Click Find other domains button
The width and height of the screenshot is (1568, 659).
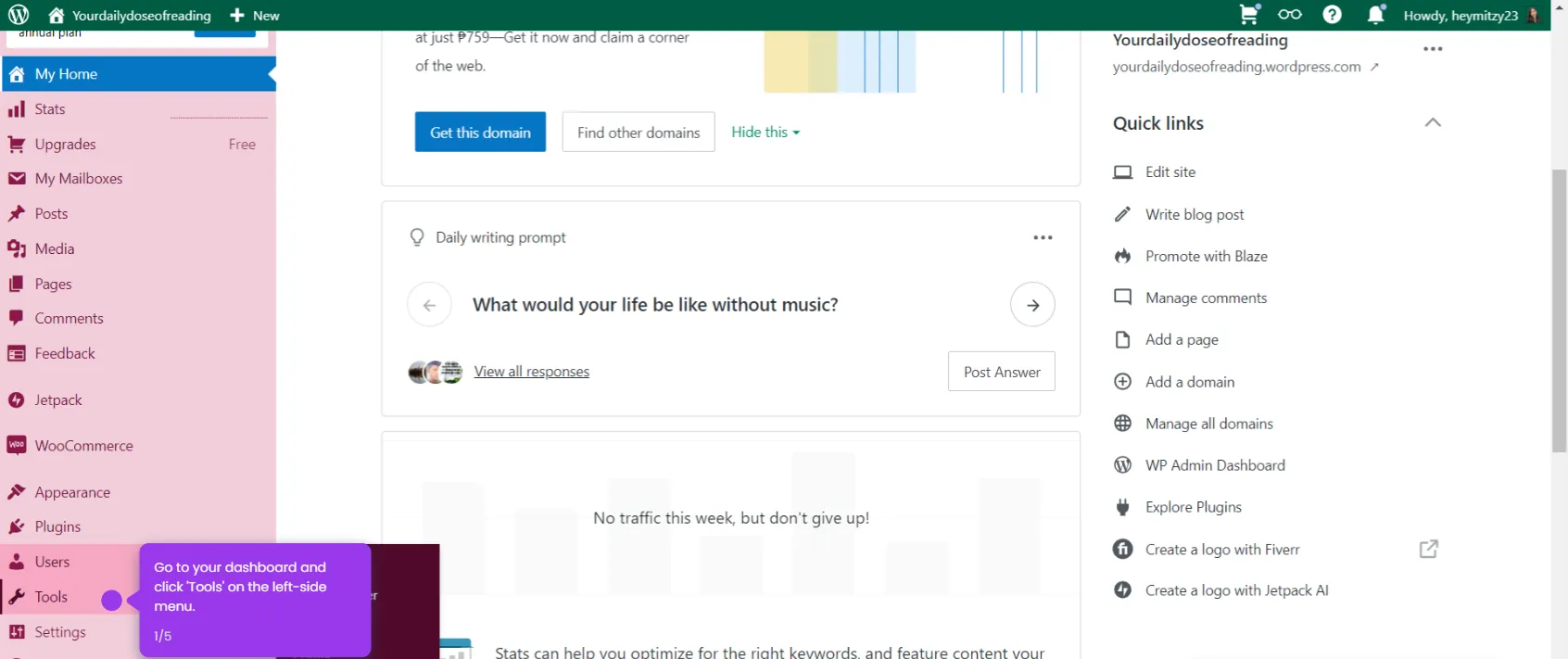(x=639, y=133)
